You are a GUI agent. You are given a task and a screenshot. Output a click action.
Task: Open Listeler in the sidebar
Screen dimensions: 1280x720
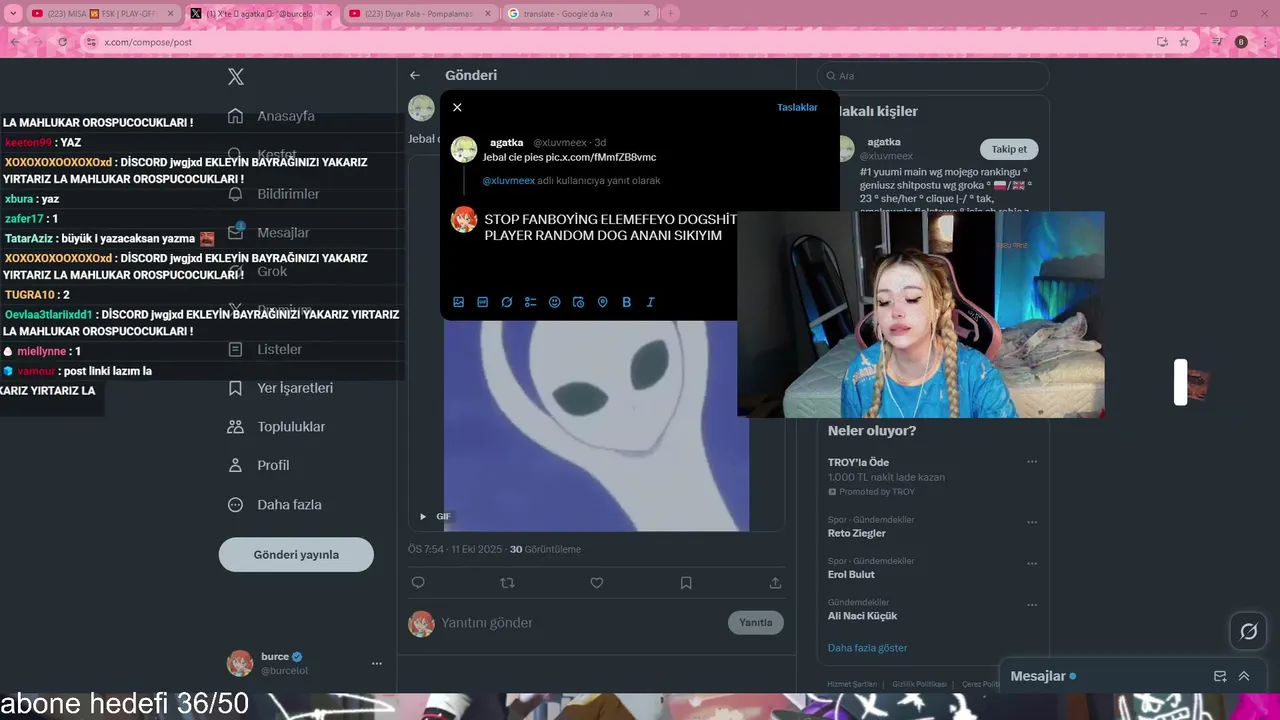[265, 350]
